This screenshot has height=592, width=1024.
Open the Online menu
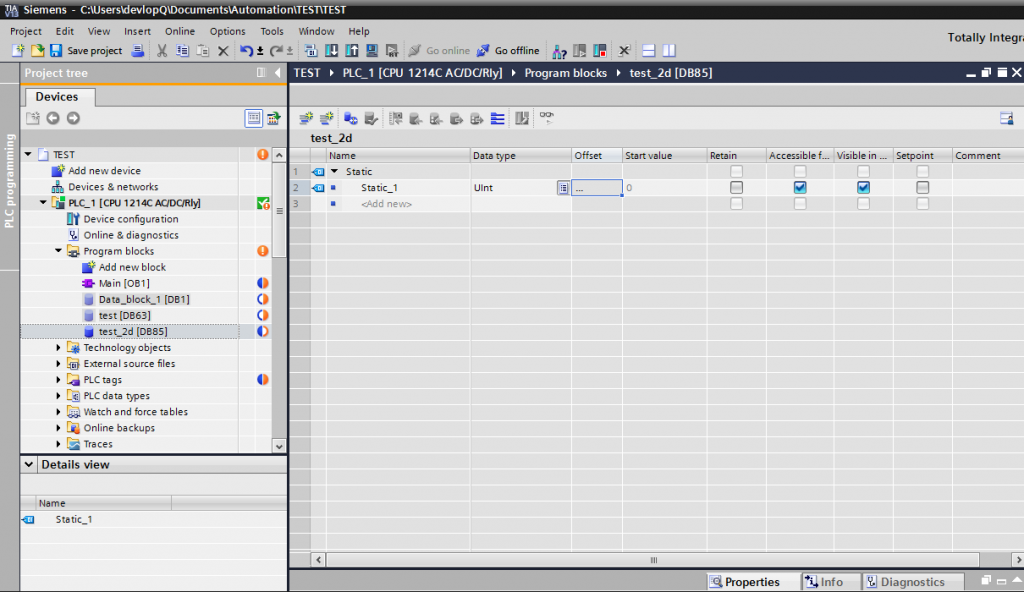[x=180, y=31]
